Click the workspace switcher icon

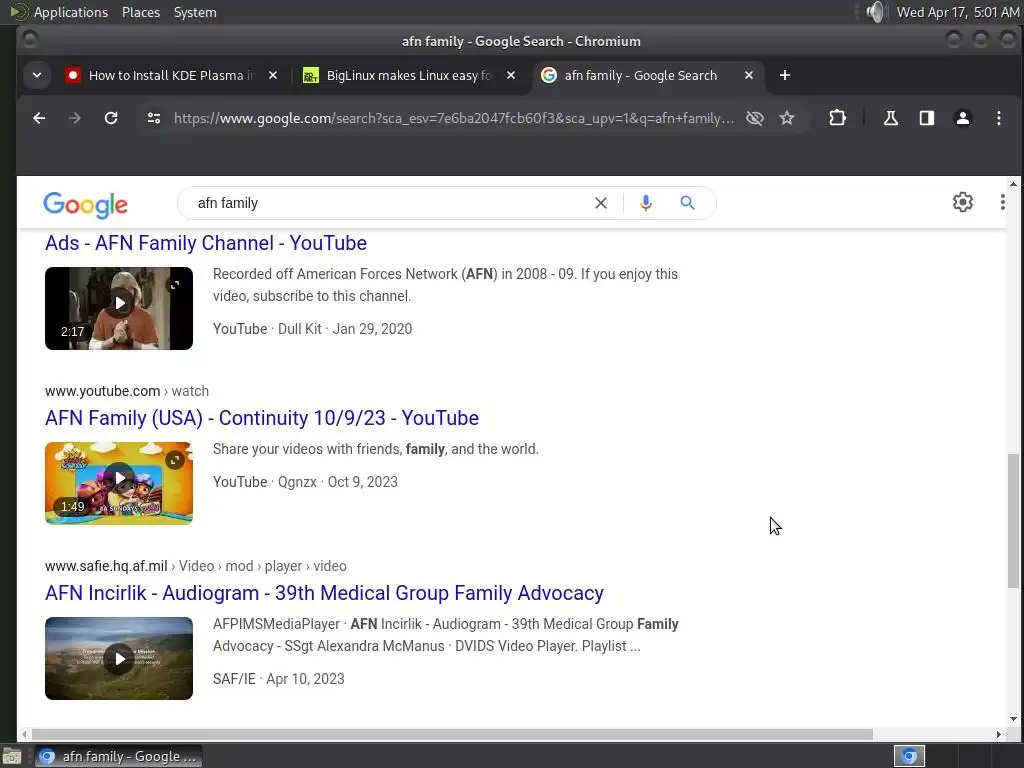tap(909, 756)
